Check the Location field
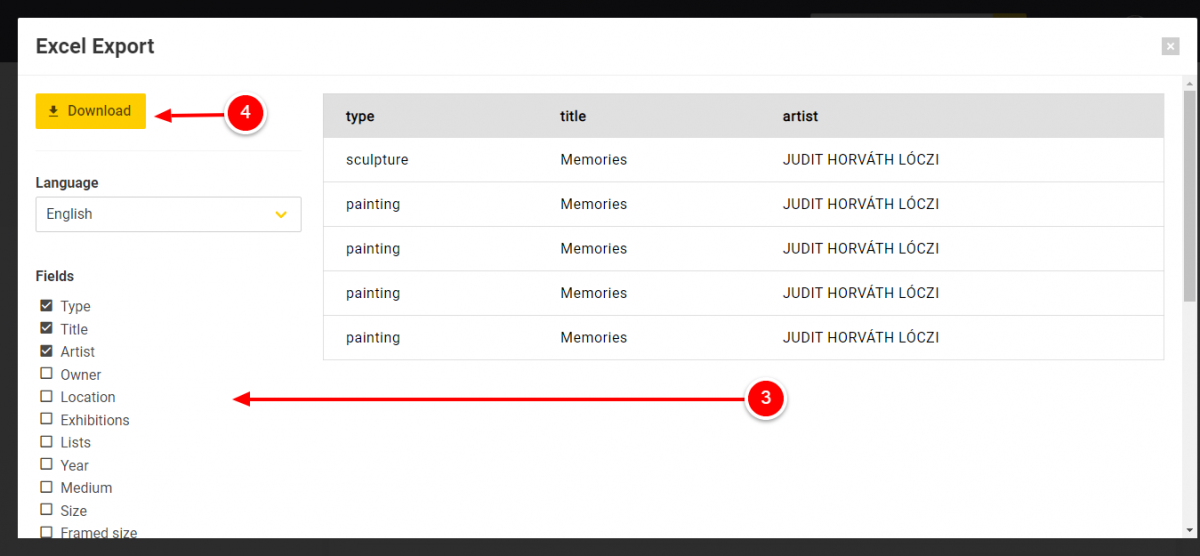 (46, 397)
